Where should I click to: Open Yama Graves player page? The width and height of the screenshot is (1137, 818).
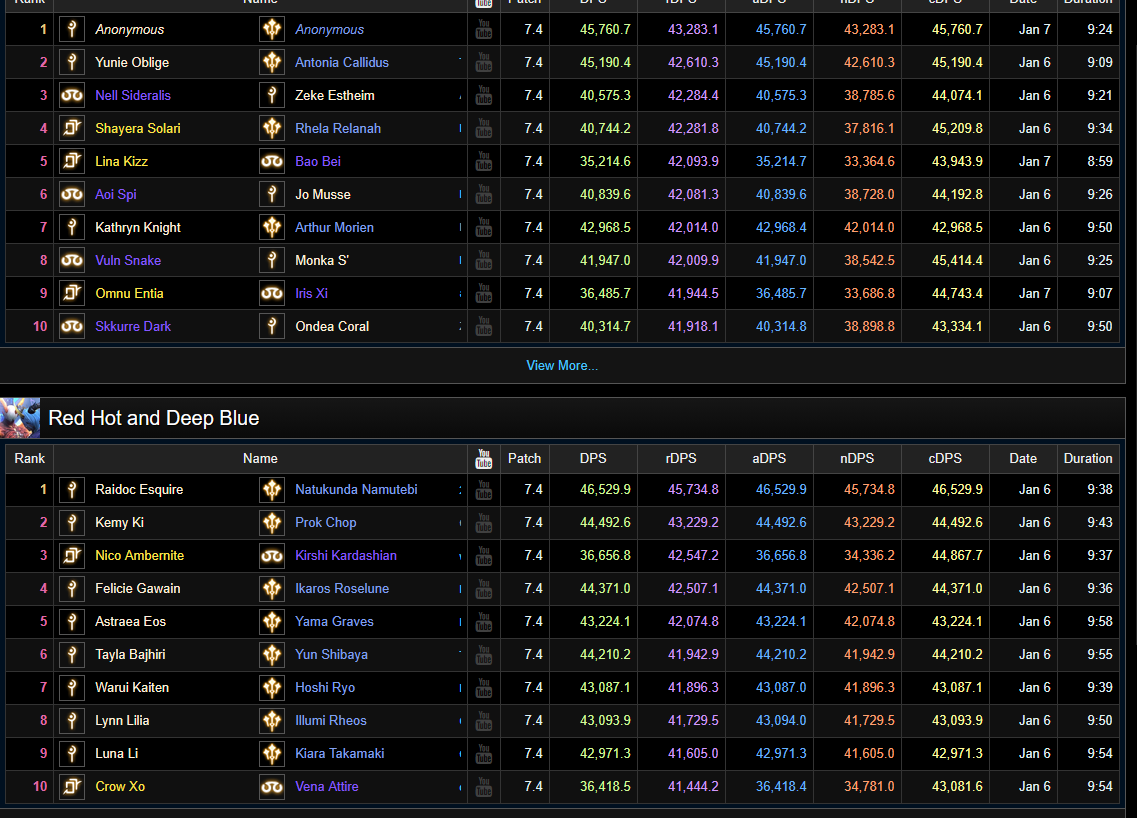click(x=334, y=621)
